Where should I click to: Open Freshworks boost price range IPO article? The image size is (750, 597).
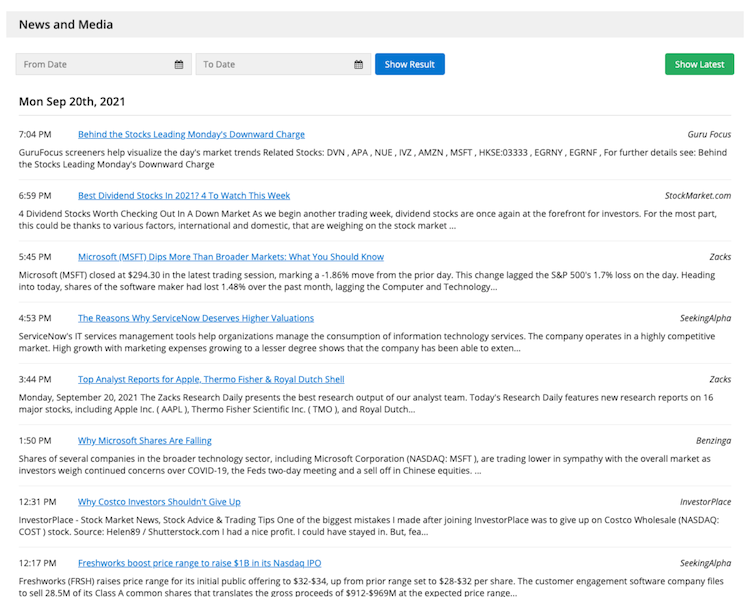pyautogui.click(x=200, y=563)
